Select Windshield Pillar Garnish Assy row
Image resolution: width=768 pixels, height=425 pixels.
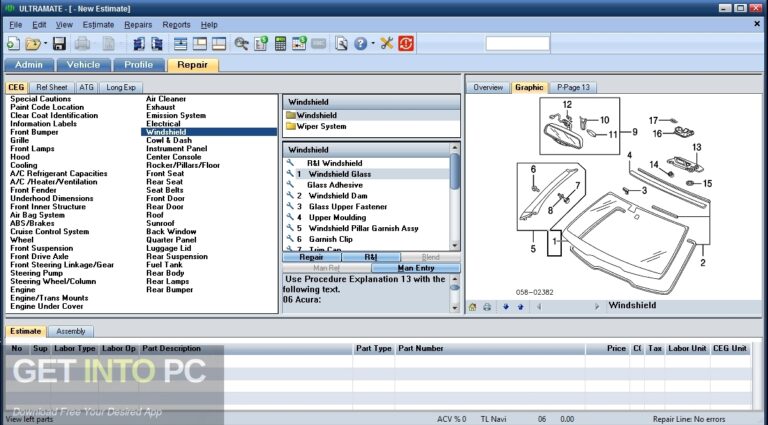366,229
